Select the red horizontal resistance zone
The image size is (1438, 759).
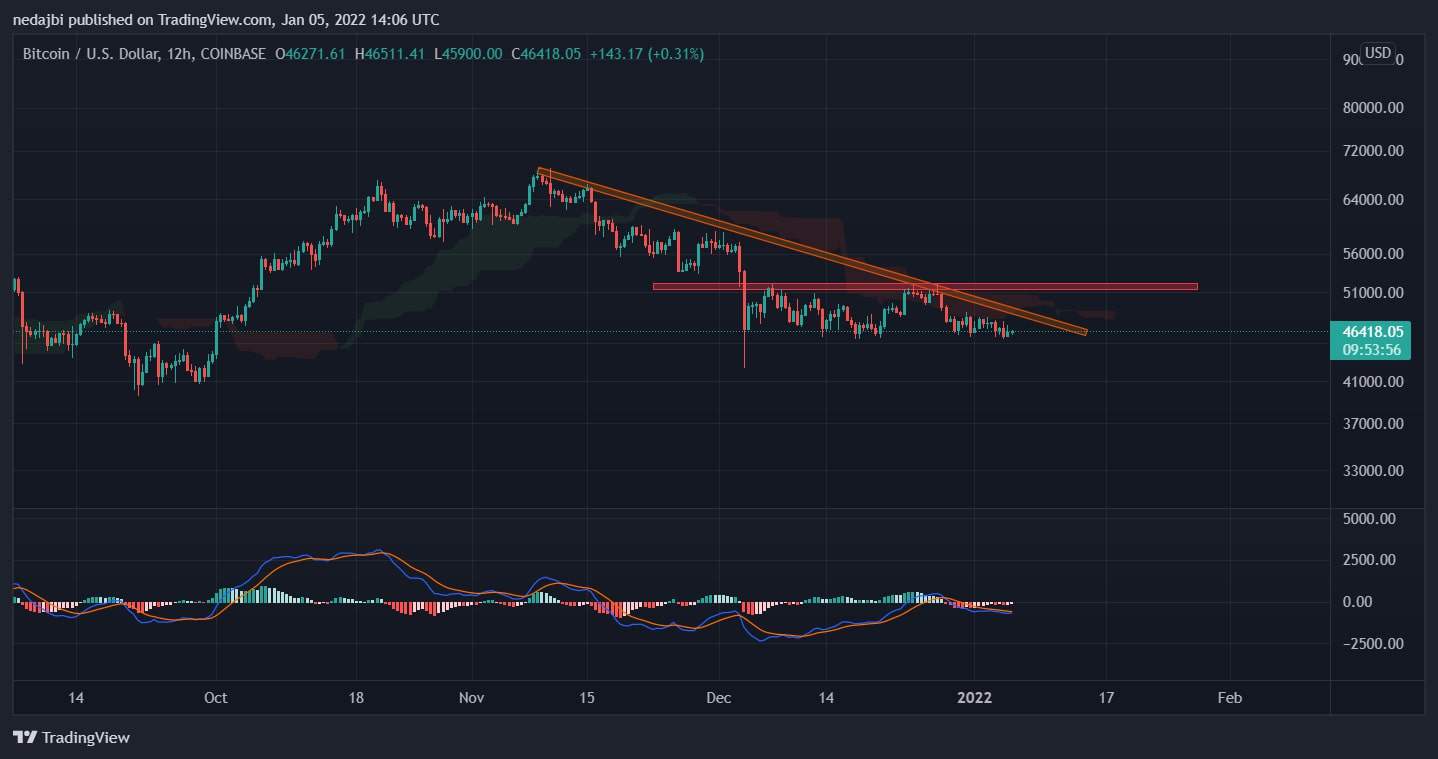tap(925, 287)
